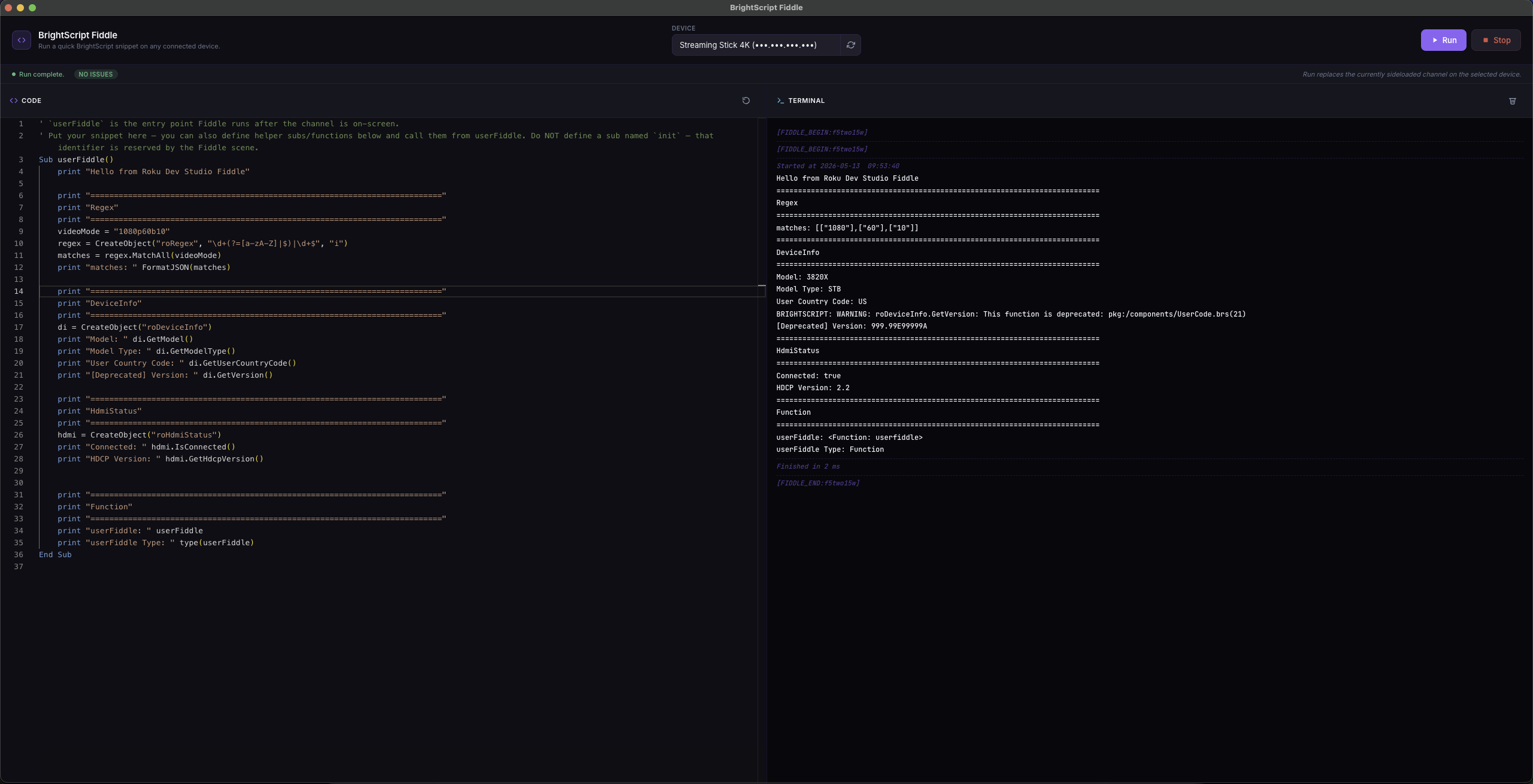This screenshot has height=784, width=1533.
Task: Click the di.GetModelType() code line
Action: (147, 351)
